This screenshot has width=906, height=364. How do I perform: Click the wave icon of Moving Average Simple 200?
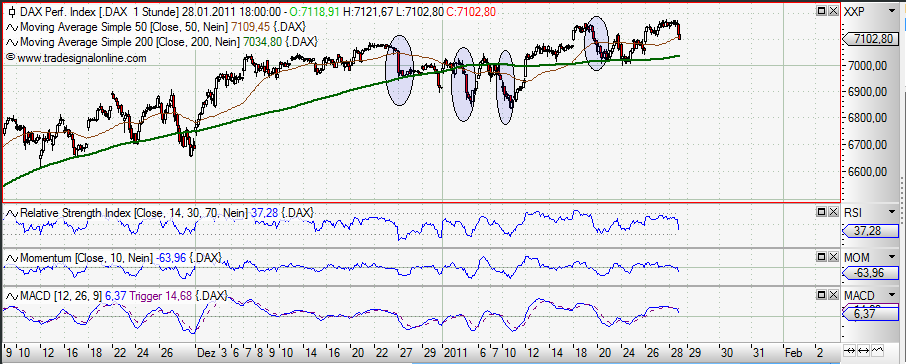click(12, 42)
